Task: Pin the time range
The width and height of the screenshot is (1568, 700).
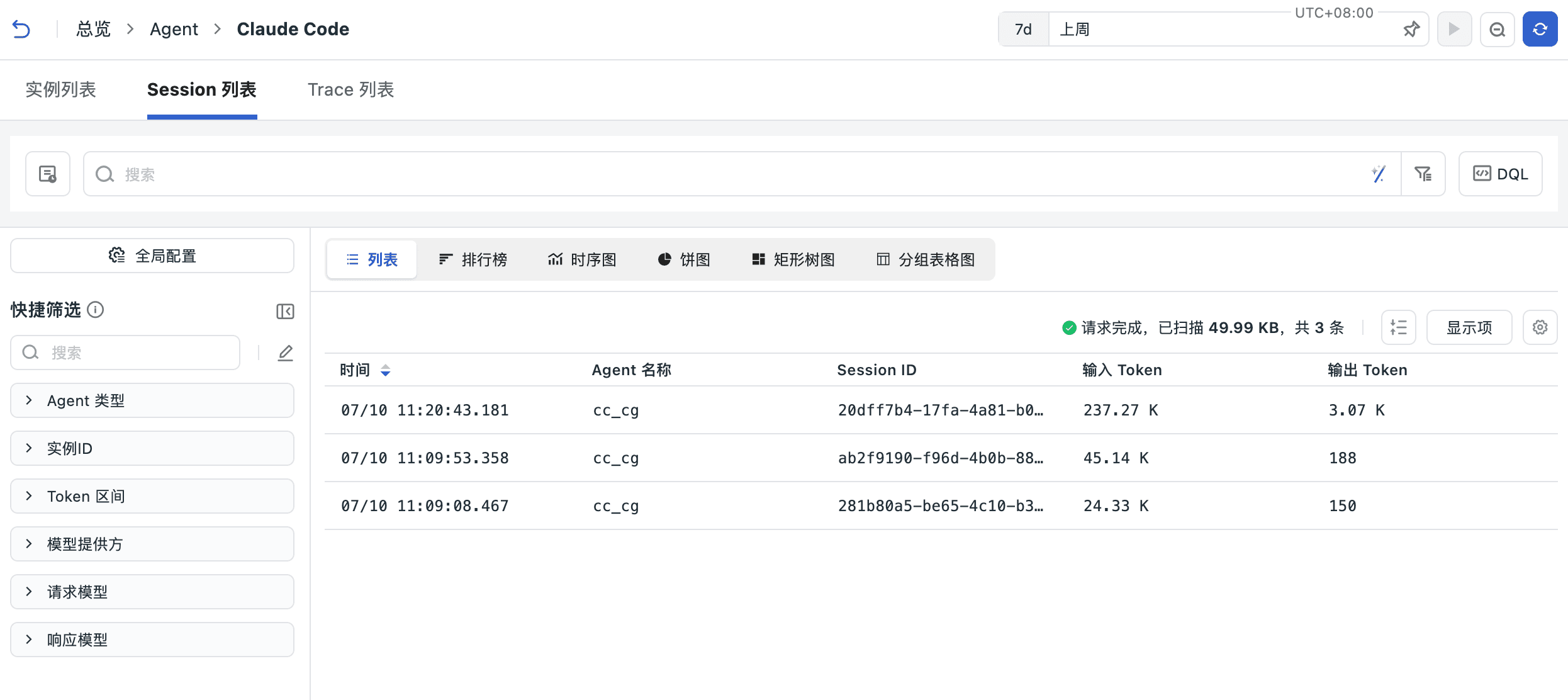Action: coord(1411,30)
